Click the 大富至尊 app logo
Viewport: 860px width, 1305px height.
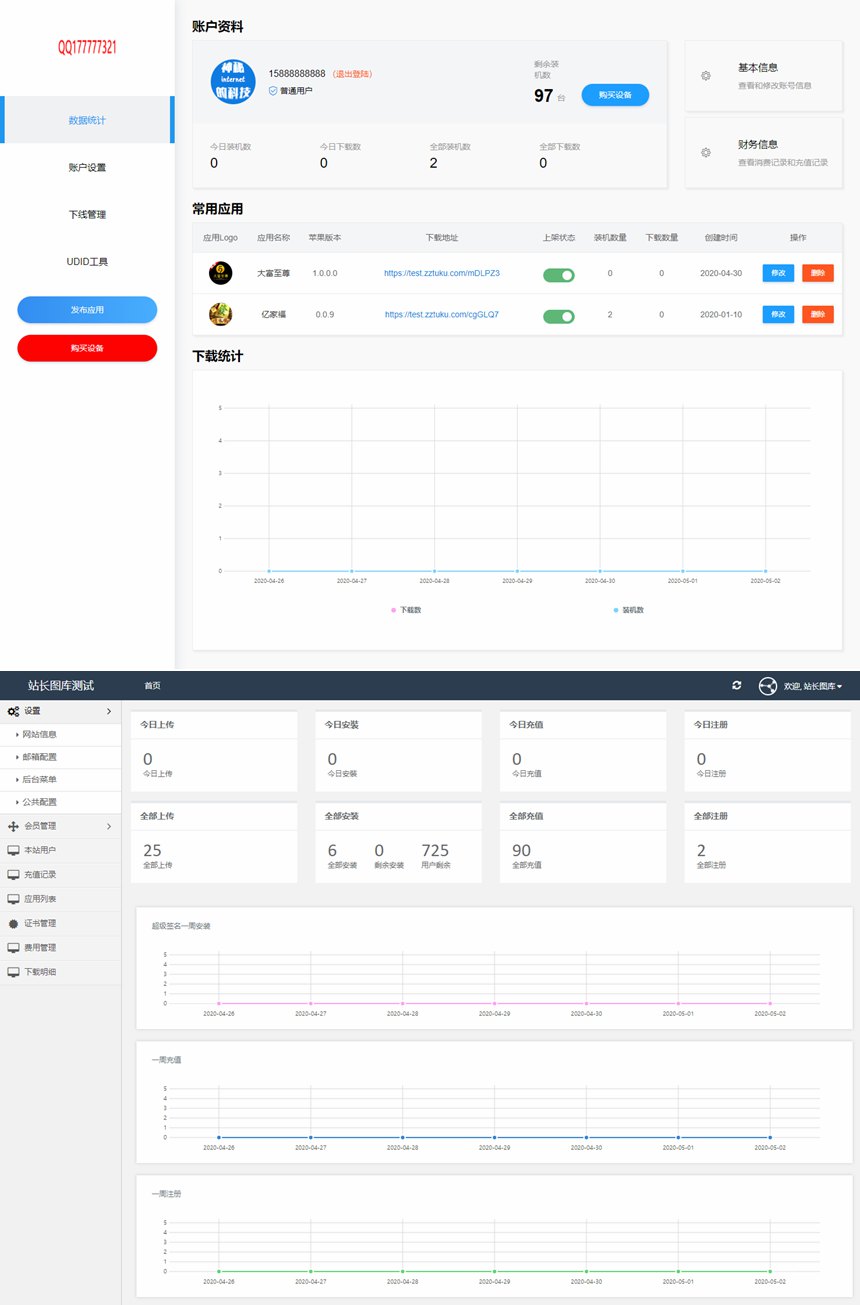pyautogui.click(x=220, y=273)
